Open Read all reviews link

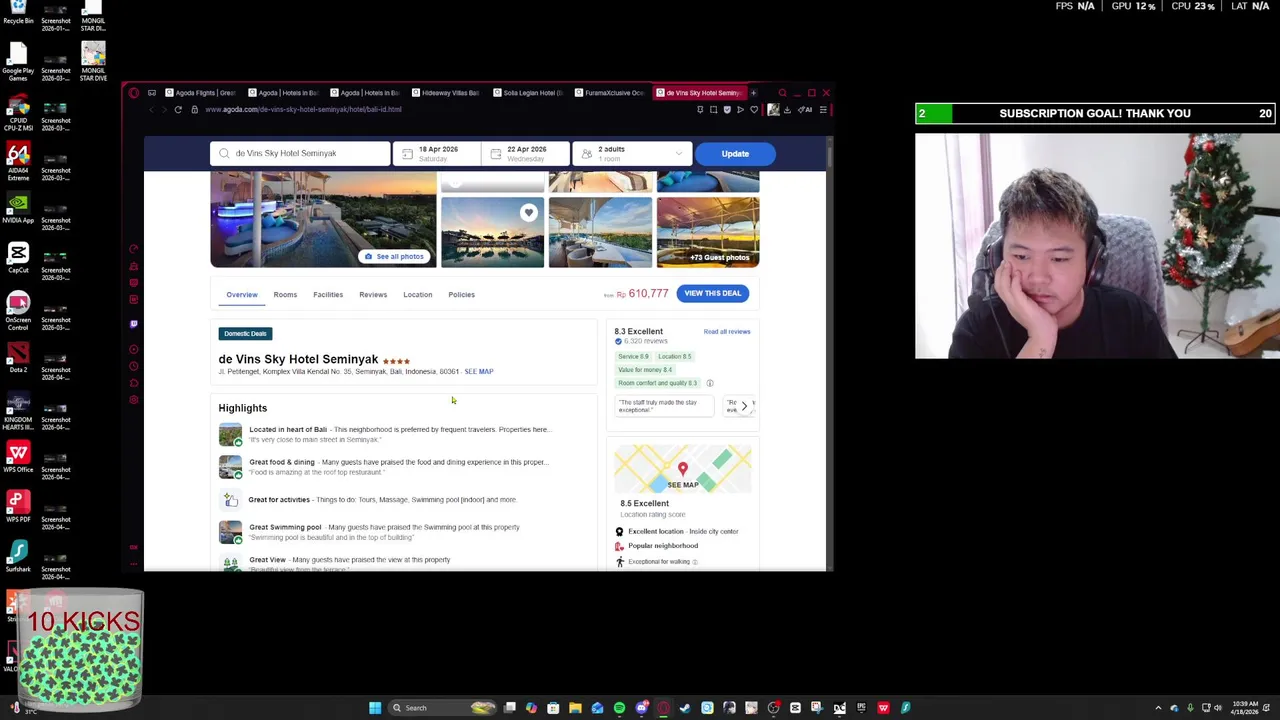pyautogui.click(x=727, y=332)
